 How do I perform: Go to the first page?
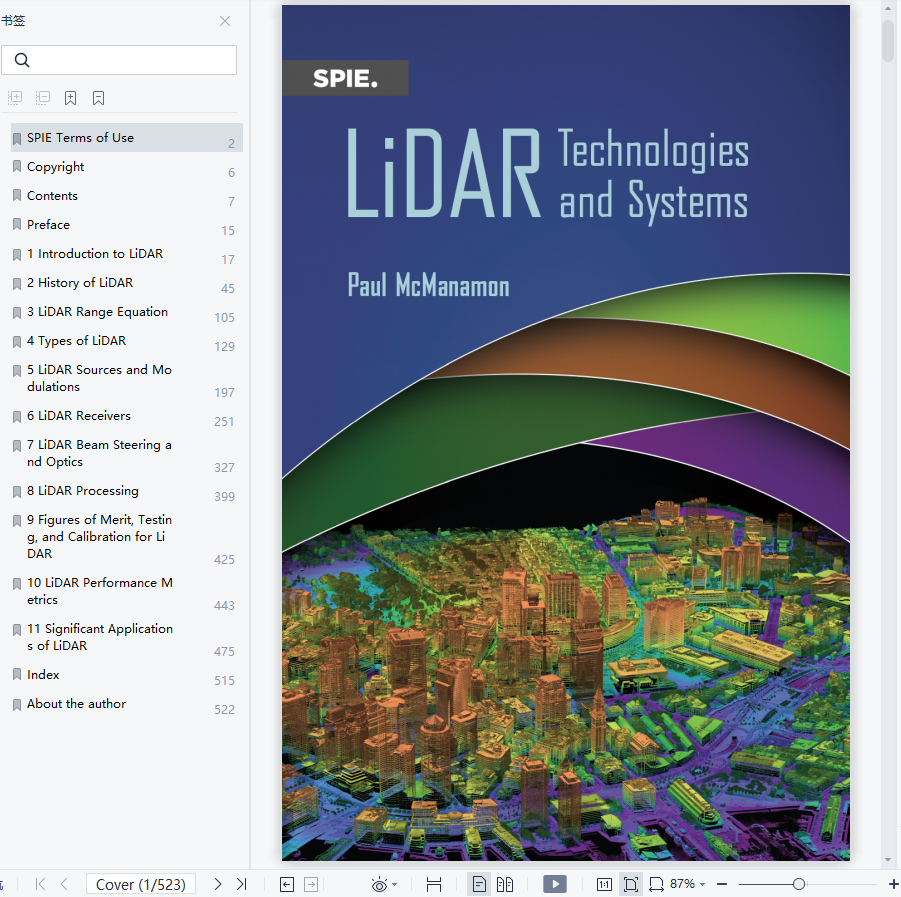click(x=40, y=884)
